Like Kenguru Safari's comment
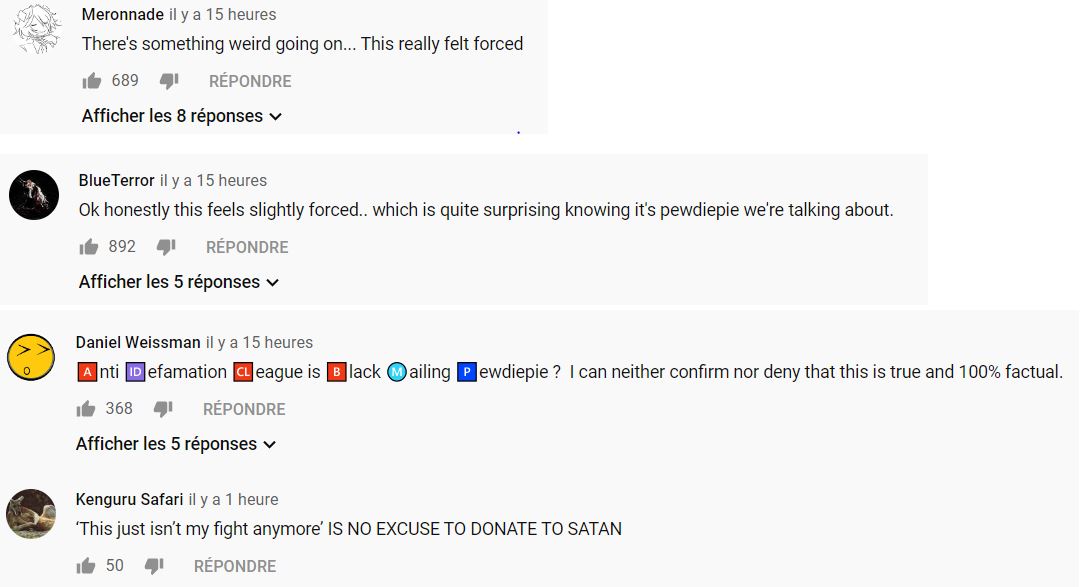The image size is (1084, 587). click(86, 566)
